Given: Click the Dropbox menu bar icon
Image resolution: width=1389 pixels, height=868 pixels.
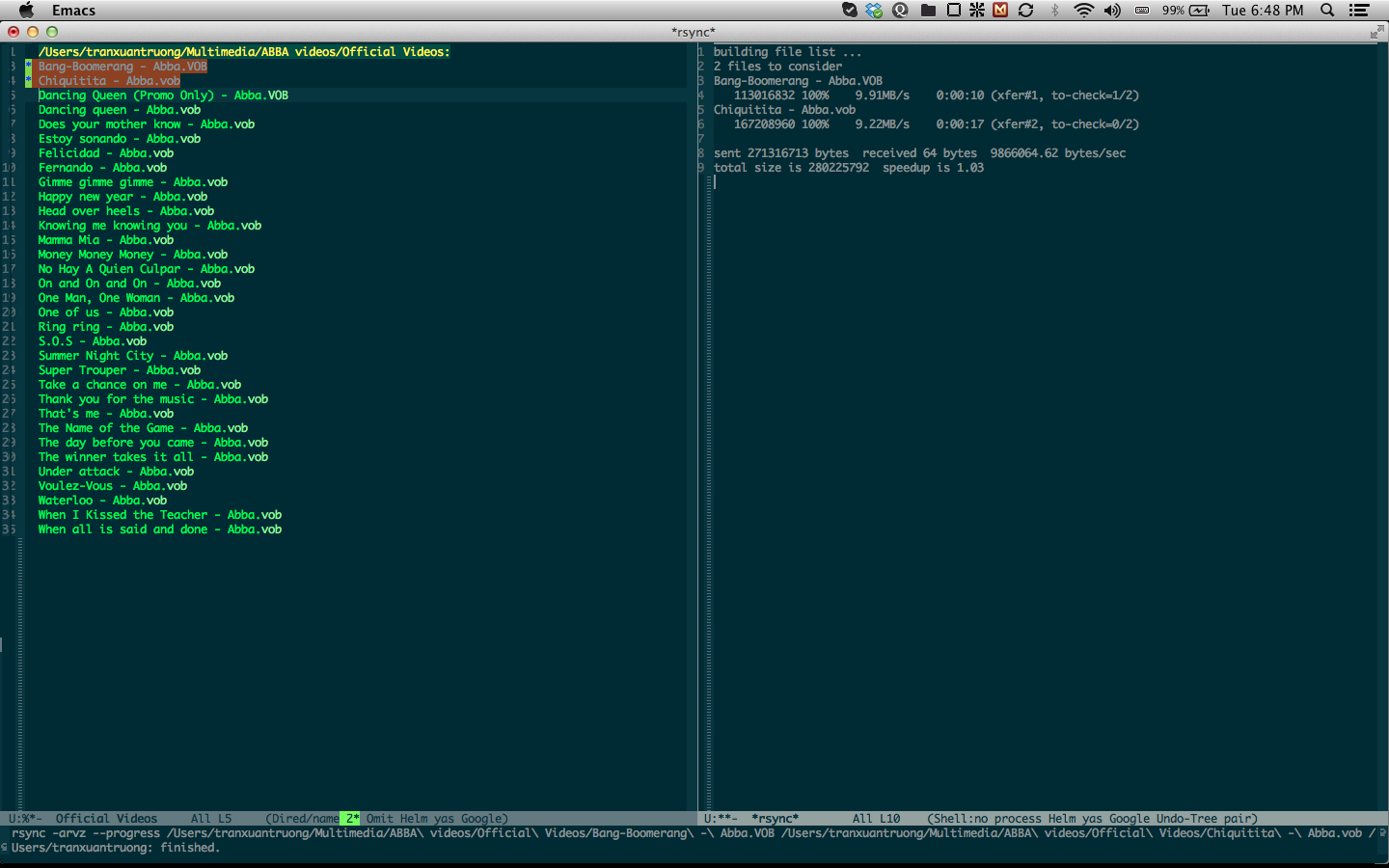Looking at the screenshot, I should (x=874, y=10).
